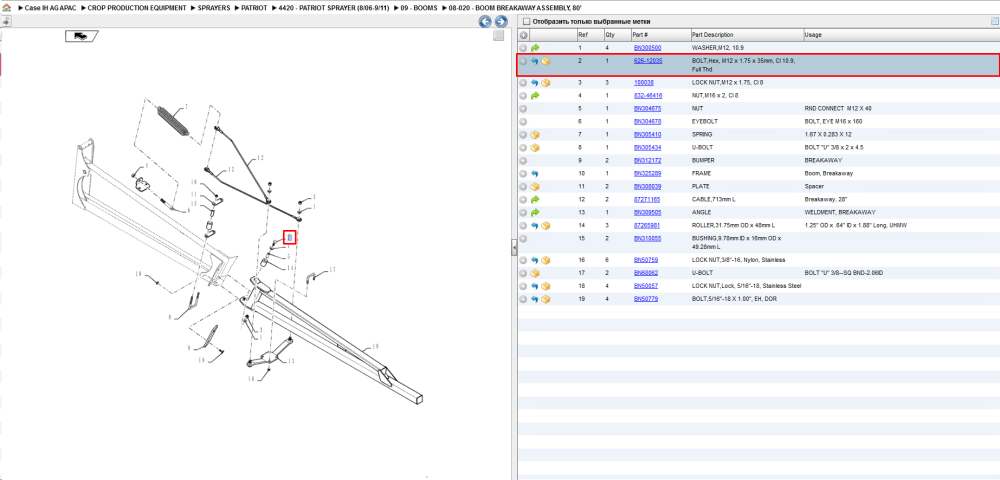Toggle selection circle for WASHER,M12 row
Screen dimensions: 1000x480
524,48
